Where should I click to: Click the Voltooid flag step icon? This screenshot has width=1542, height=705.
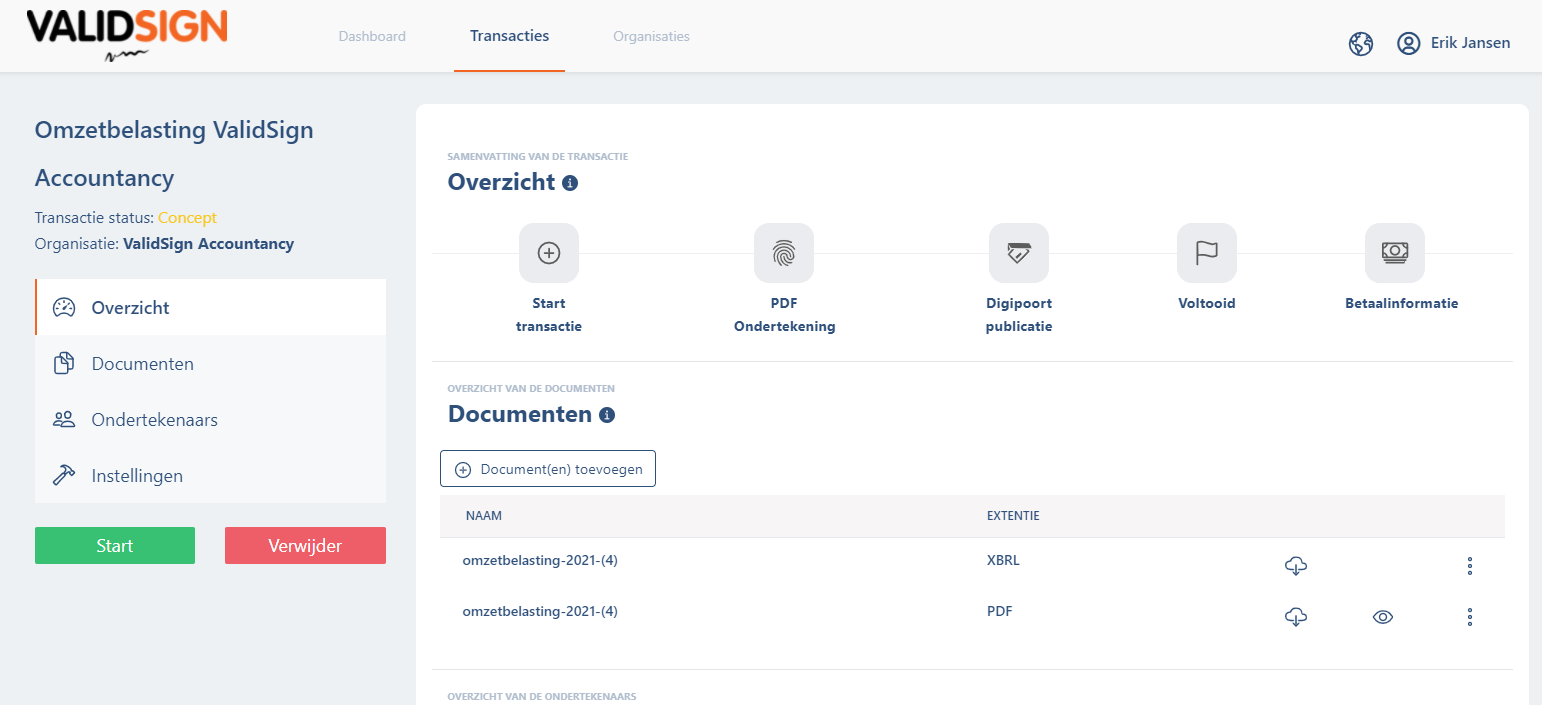(x=1207, y=253)
